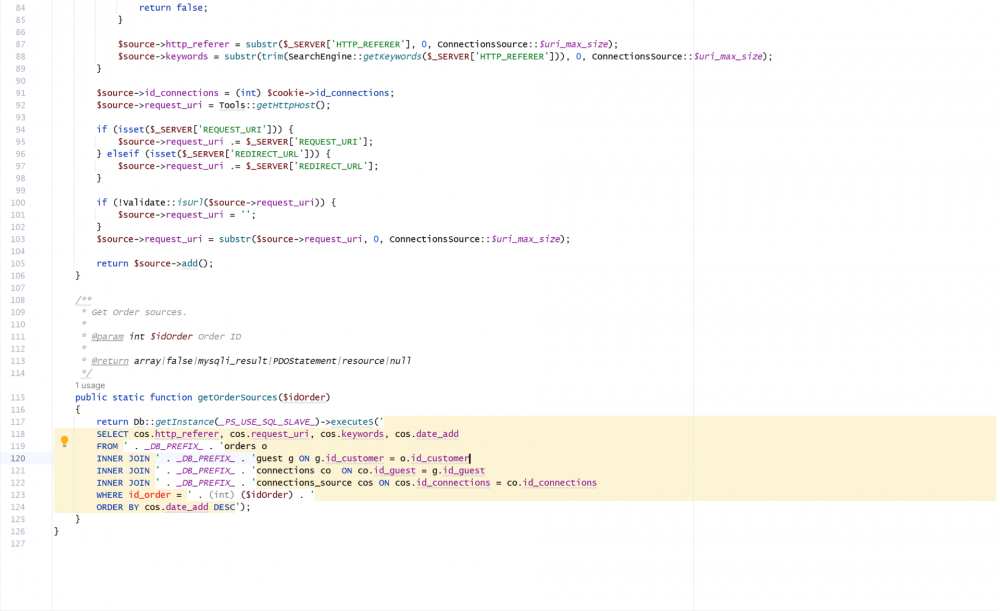The height and width of the screenshot is (611, 1000).
Task: Click the ORDER BY keywords in the query
Action: coord(117,507)
